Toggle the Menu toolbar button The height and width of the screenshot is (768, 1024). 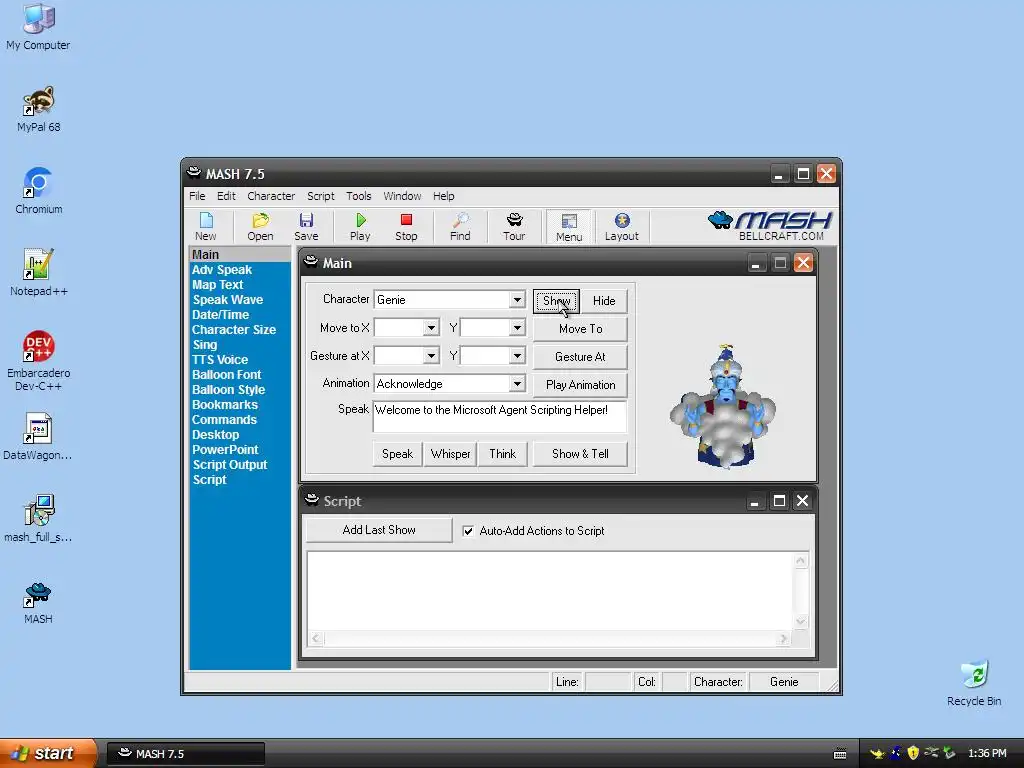coord(569,227)
